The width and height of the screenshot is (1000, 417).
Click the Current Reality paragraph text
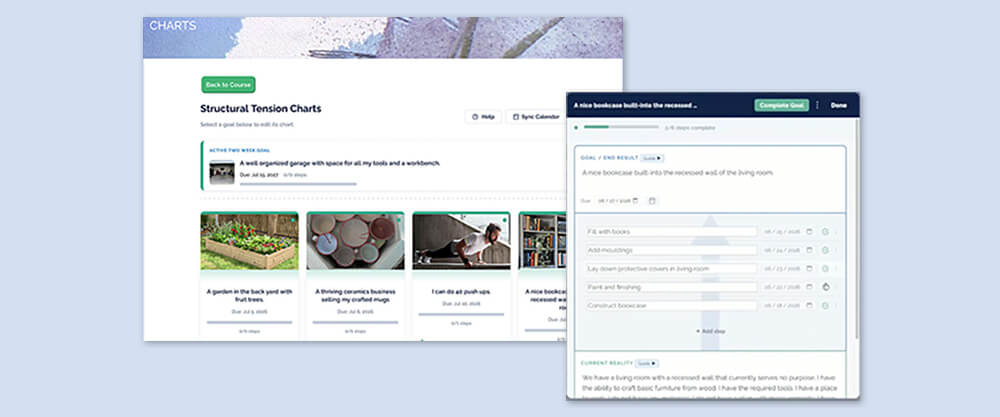(709, 388)
